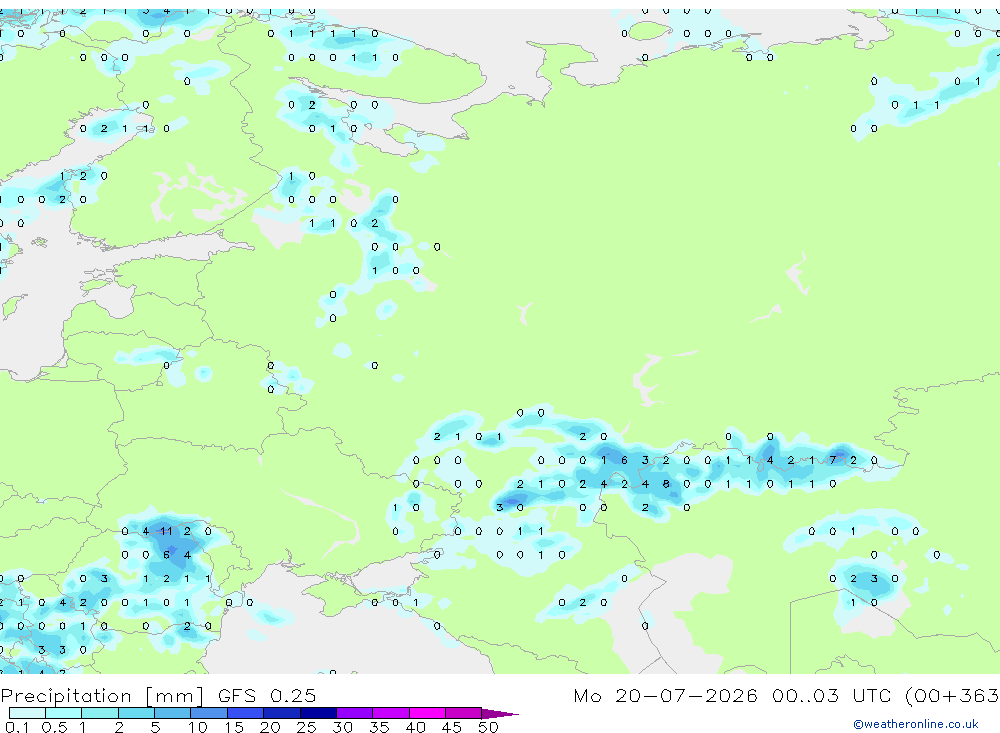Pick the 25 to 30 mm legend swatch
Image resolution: width=1000 pixels, height=733 pixels.
(318, 713)
